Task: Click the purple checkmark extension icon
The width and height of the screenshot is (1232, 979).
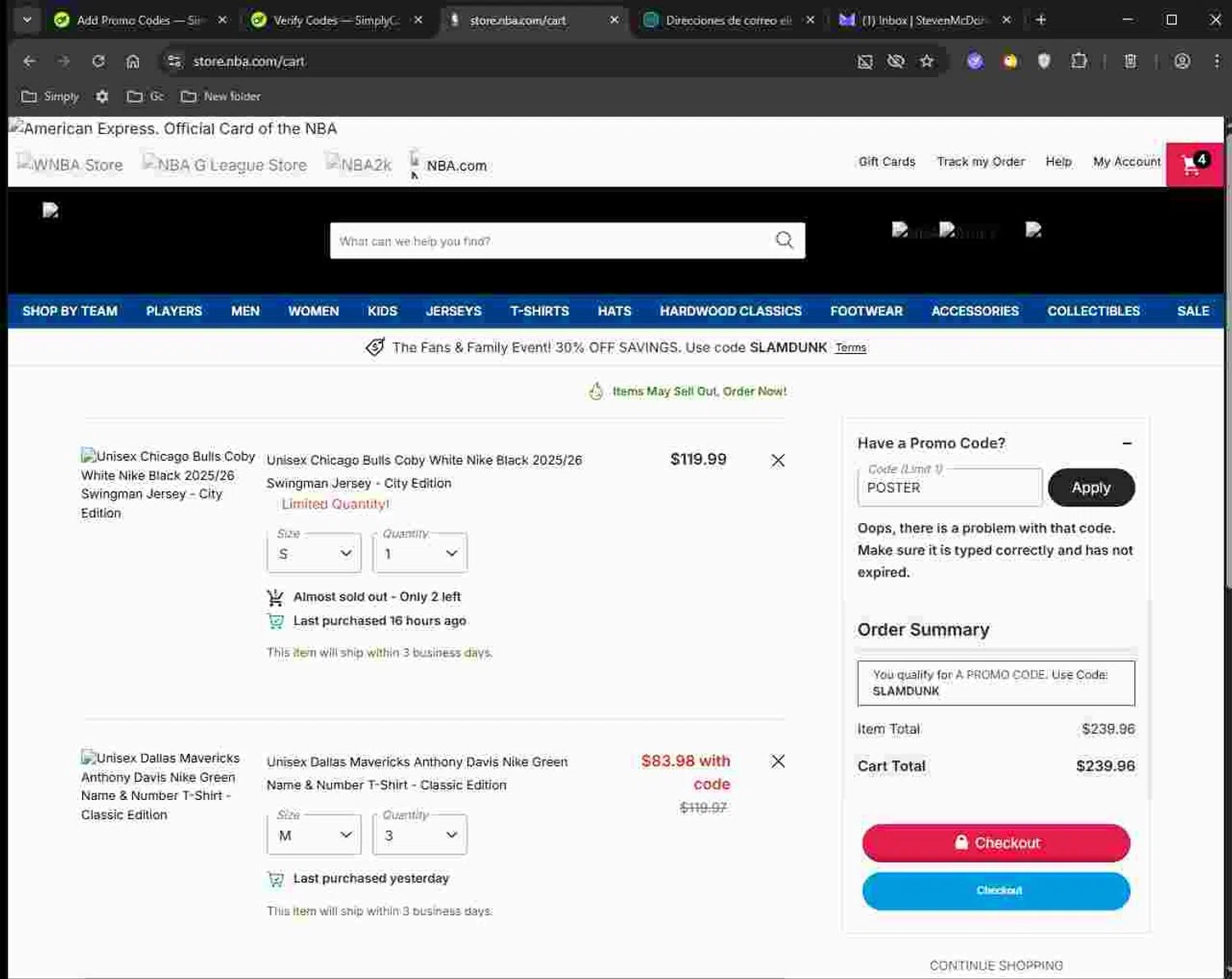Action: [x=975, y=61]
